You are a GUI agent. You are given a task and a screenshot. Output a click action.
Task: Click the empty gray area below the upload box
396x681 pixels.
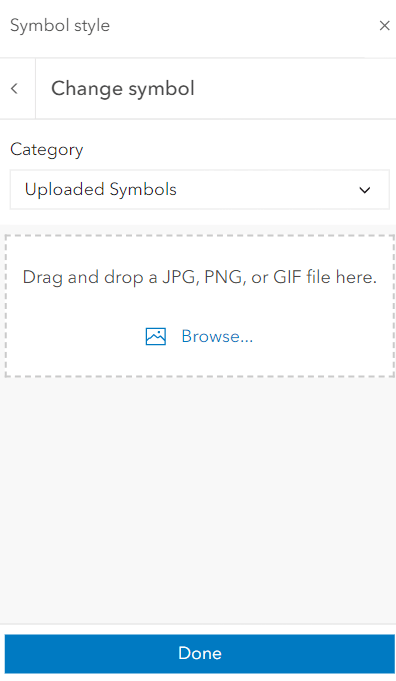coord(200,499)
